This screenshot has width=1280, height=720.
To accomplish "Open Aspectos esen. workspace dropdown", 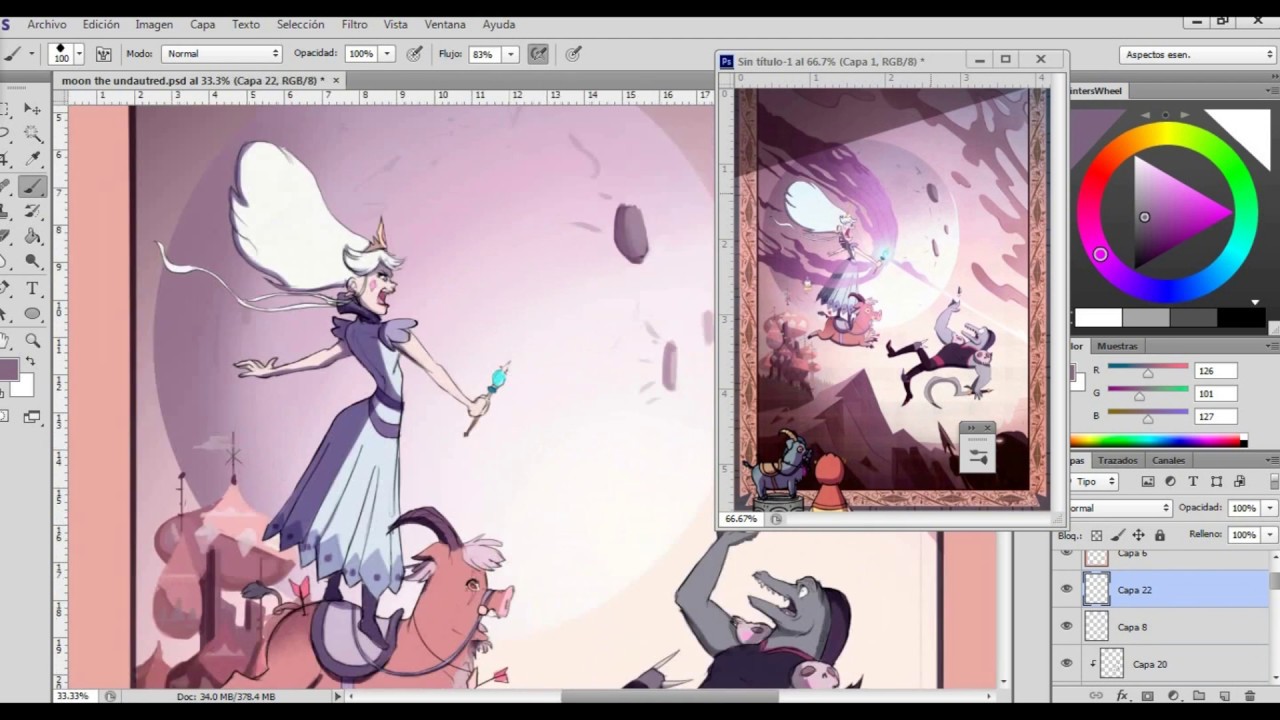I will (x=1198, y=55).
